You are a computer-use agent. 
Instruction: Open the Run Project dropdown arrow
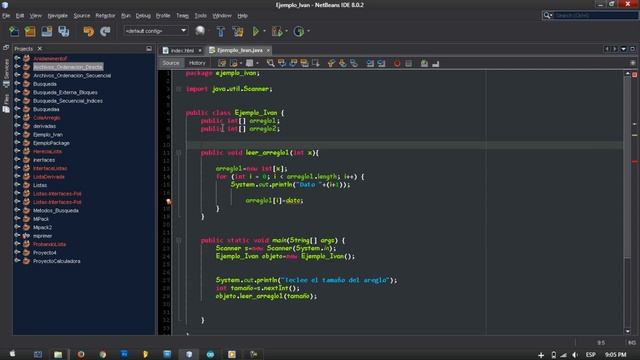[x=264, y=31]
